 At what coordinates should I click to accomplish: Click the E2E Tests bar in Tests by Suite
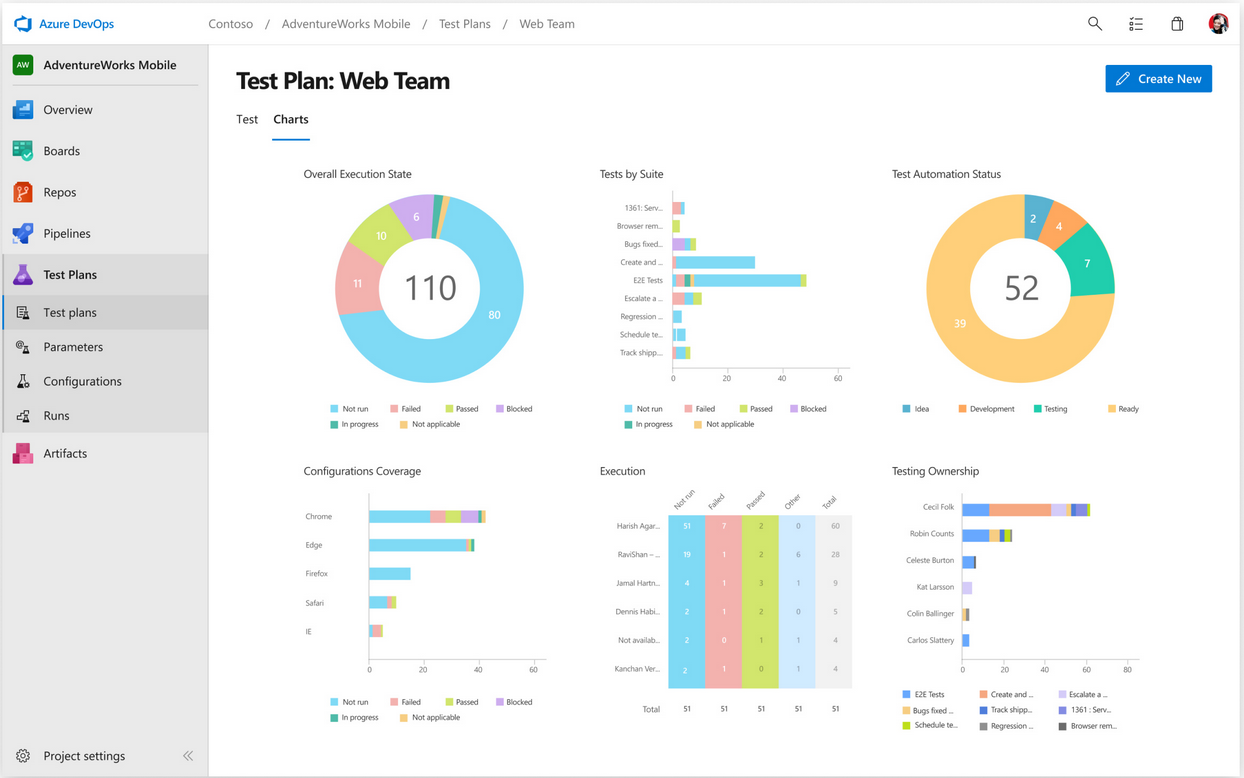pos(739,281)
